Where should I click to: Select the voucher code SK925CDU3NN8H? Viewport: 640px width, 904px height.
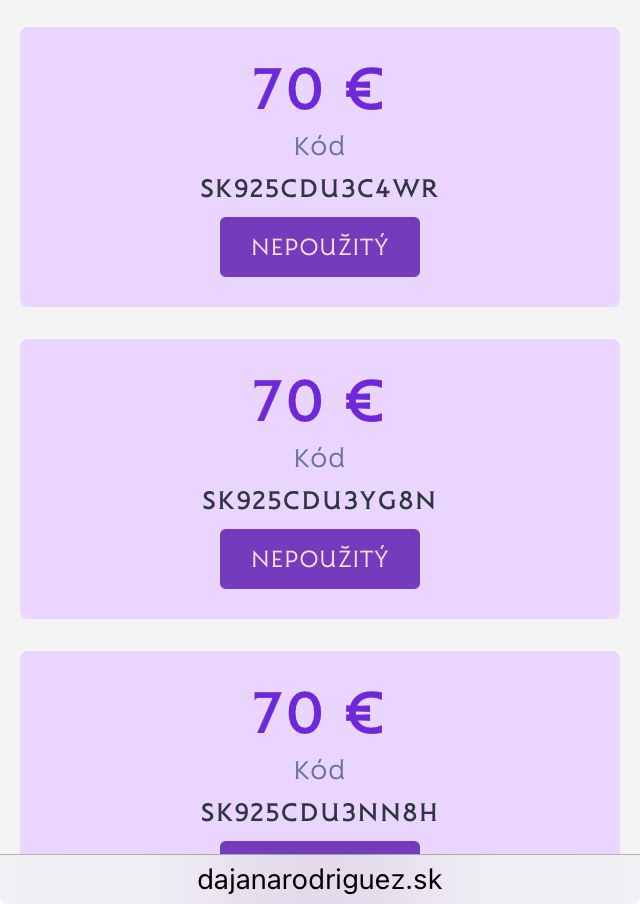(x=320, y=813)
